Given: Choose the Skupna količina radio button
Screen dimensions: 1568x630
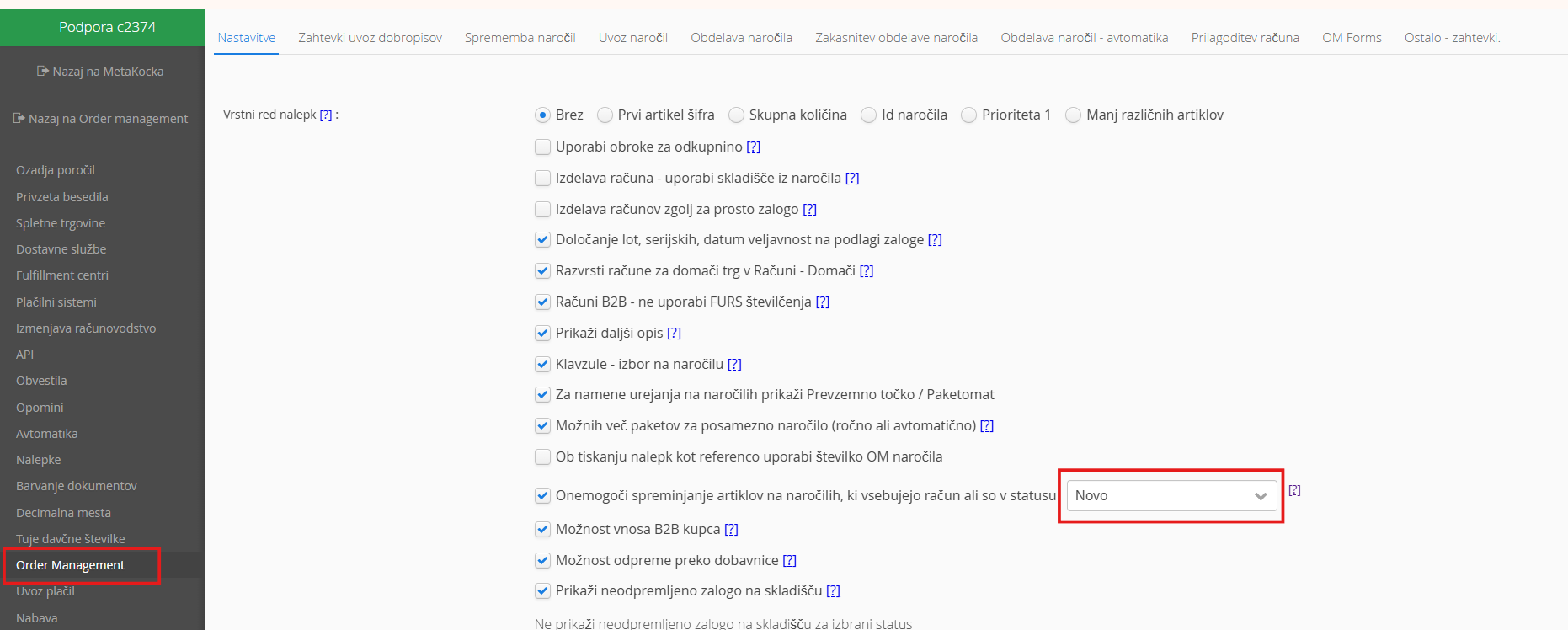Looking at the screenshot, I should click(x=737, y=115).
